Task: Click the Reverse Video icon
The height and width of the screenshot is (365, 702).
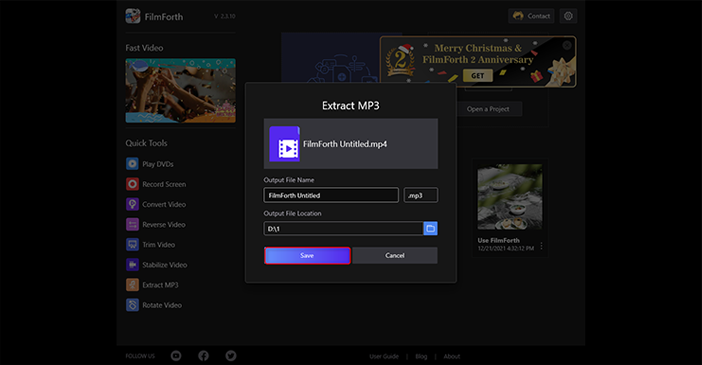Action: coord(133,224)
